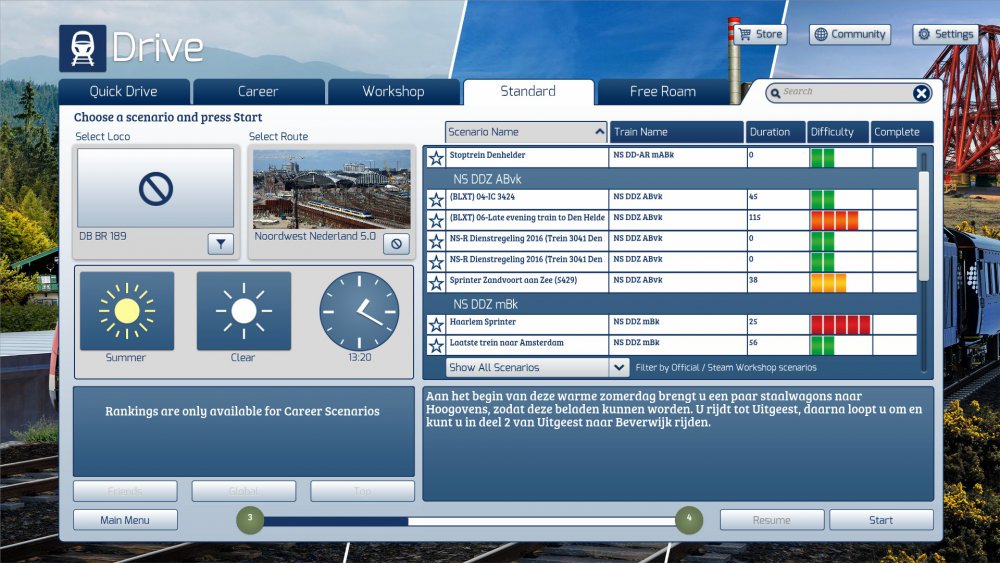Click the 13:20 clock time icon
Viewport: 1000px width, 563px height.
click(x=359, y=311)
